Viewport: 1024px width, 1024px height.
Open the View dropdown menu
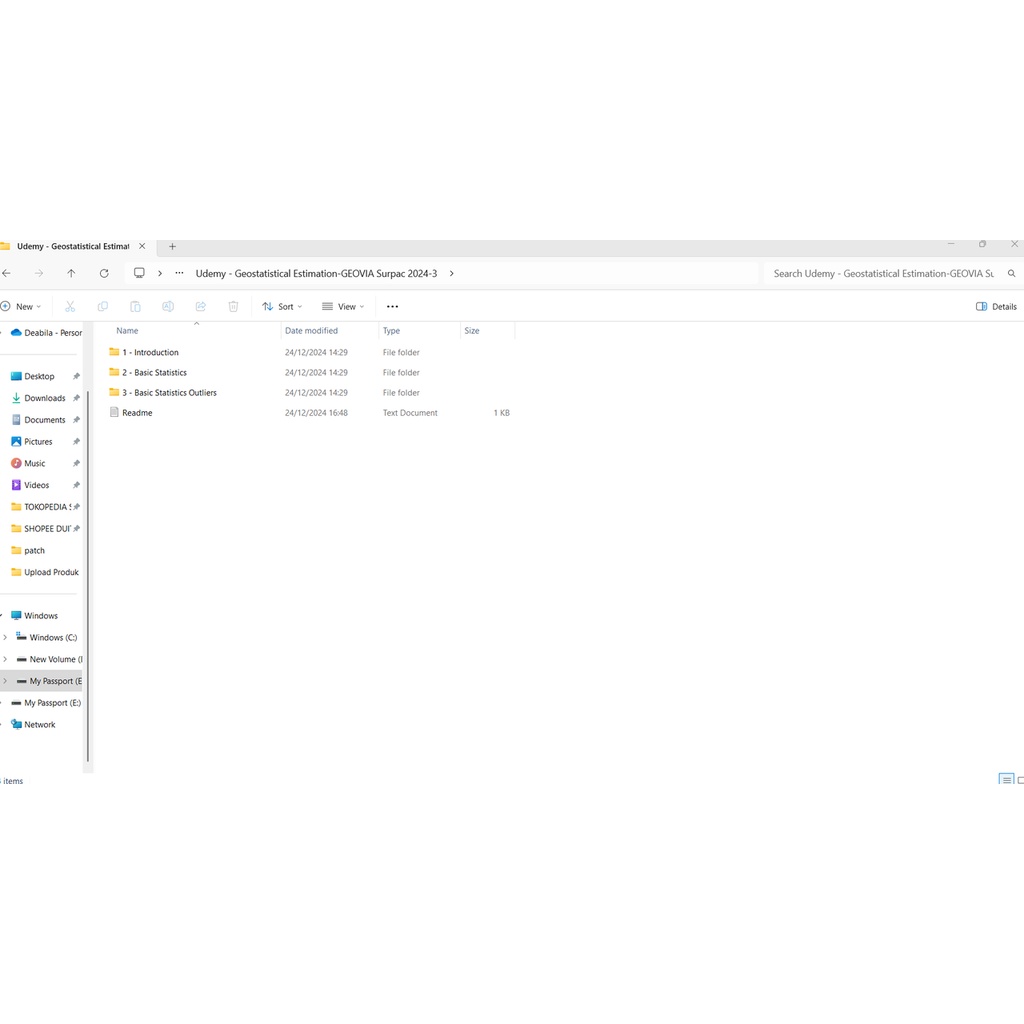tap(343, 307)
